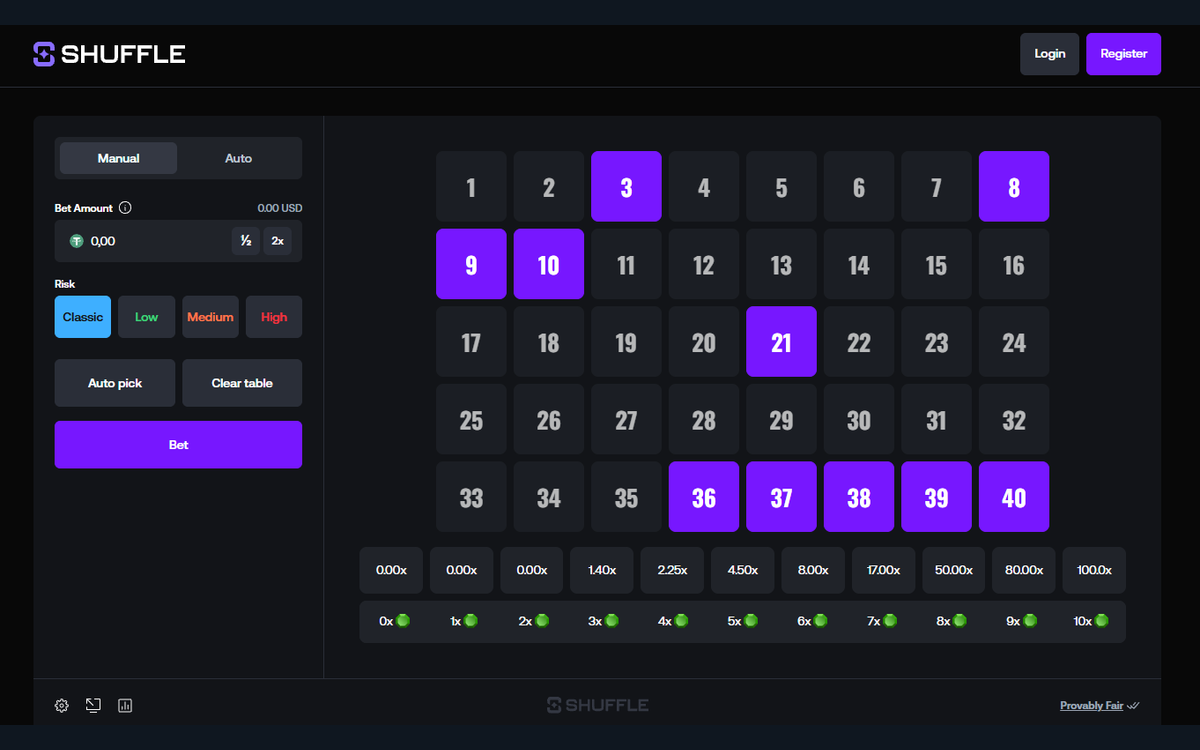Deselect tile number 3
Viewport: 1200px width, 750px height.
(626, 186)
